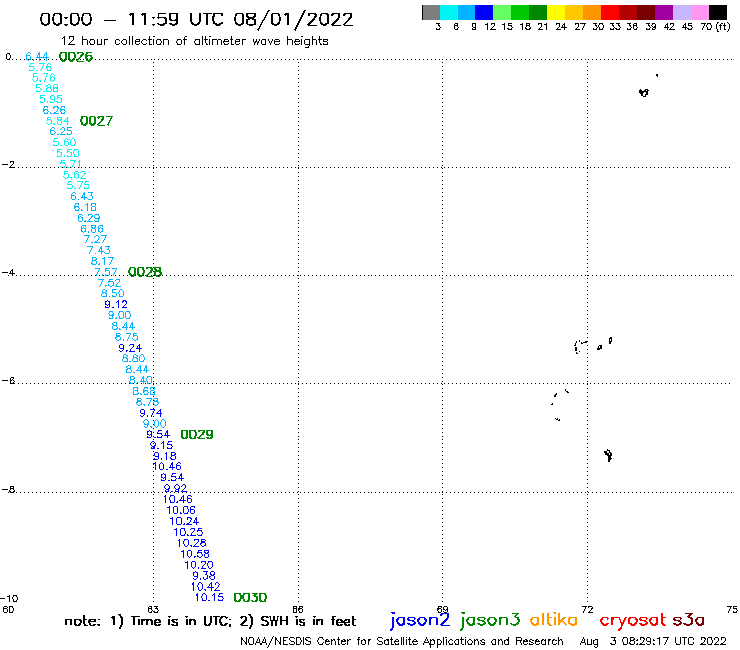Pick the orange swatch in the color scale

tap(592, 12)
